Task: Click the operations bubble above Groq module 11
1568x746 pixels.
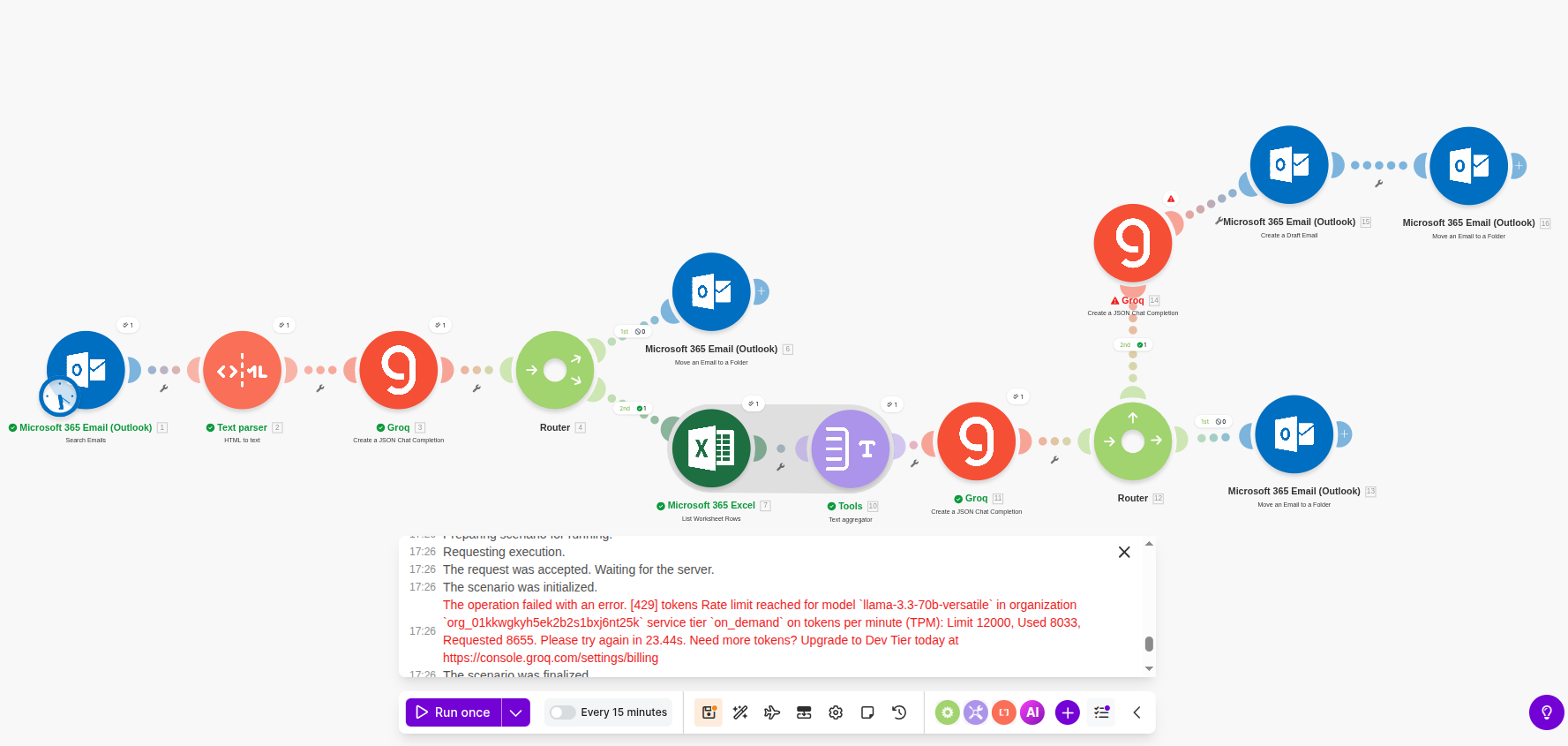Action: (1018, 396)
